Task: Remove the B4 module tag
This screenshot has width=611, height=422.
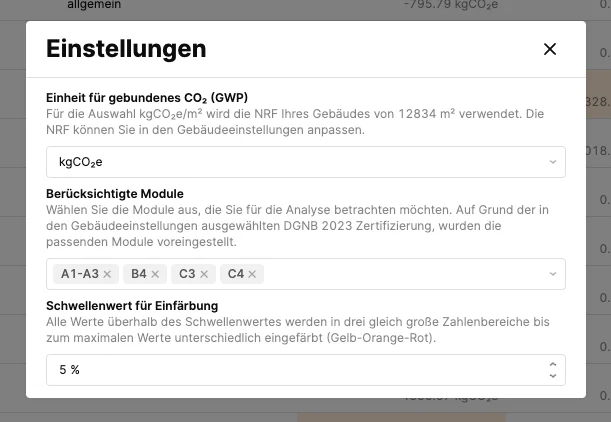Action: click(155, 274)
